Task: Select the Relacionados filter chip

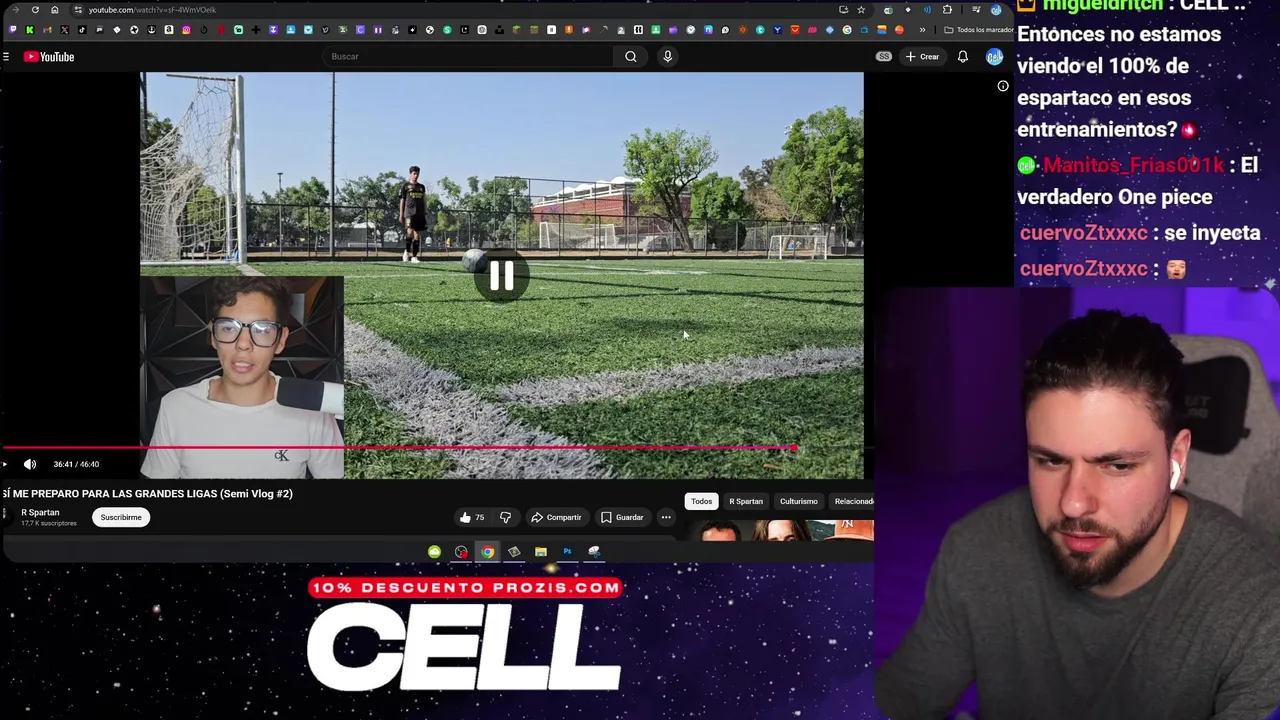Action: (852, 501)
